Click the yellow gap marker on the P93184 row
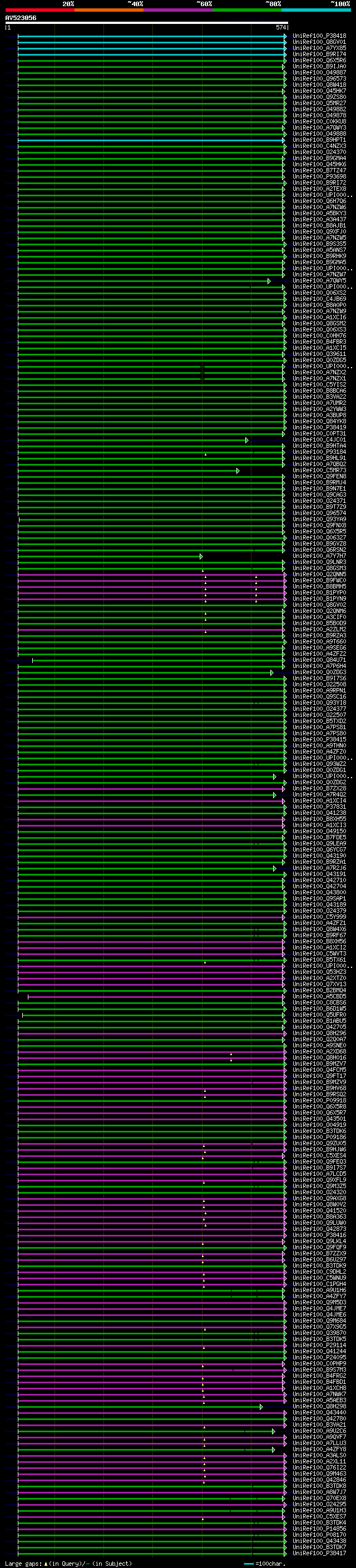 206,454
